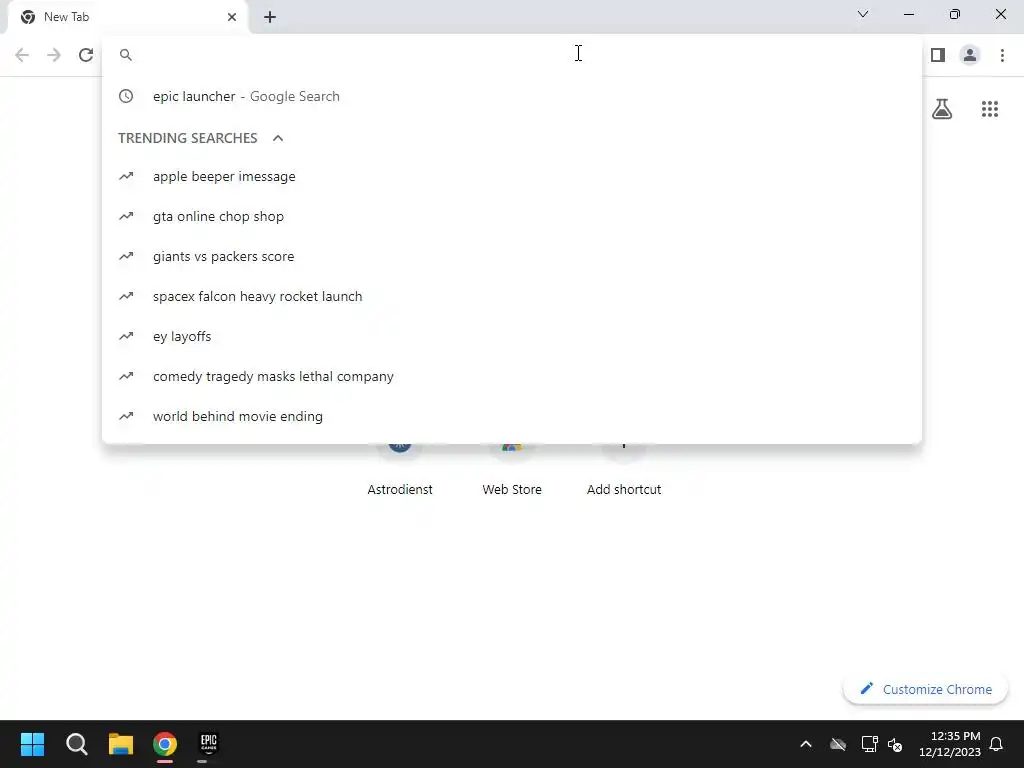
Task: Select the New Tab tab
Action: [x=128, y=18]
